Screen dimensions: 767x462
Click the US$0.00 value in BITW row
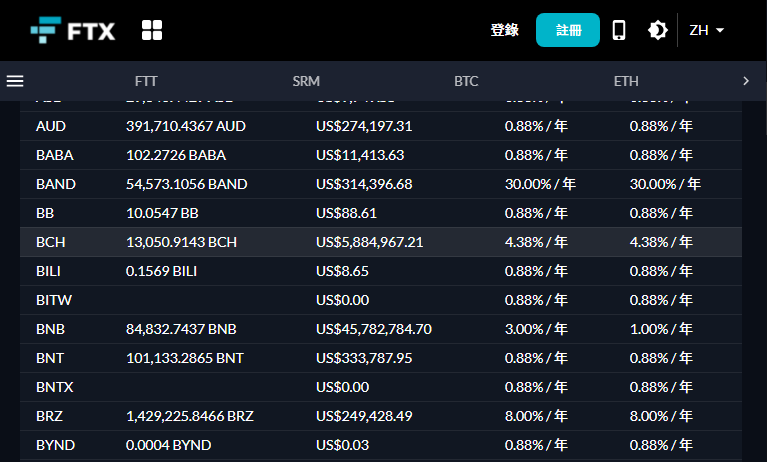click(x=342, y=300)
